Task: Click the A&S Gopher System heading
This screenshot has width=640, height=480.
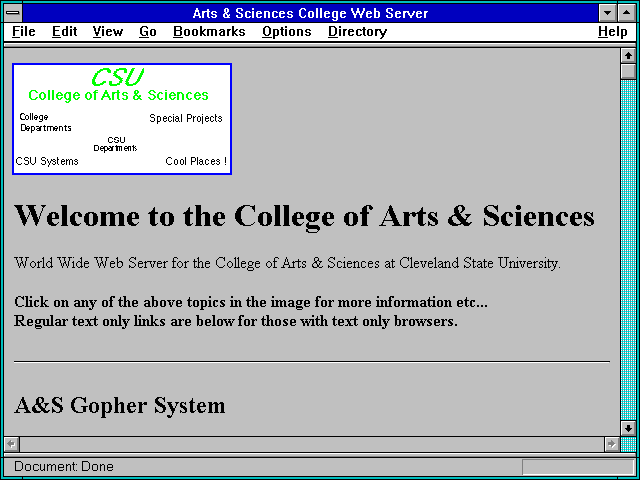Action: pos(120,406)
